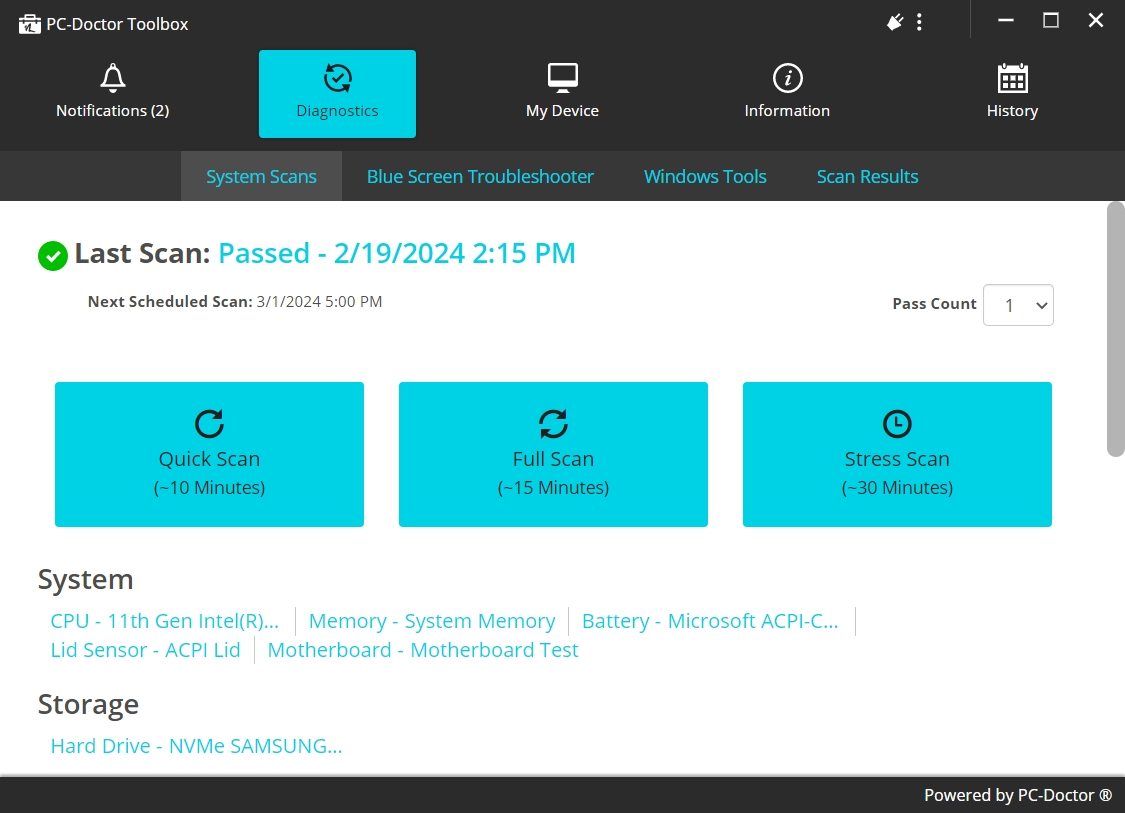Viewport: 1125px width, 813px height.
Task: Switch to the System Scans tab
Action: click(261, 176)
